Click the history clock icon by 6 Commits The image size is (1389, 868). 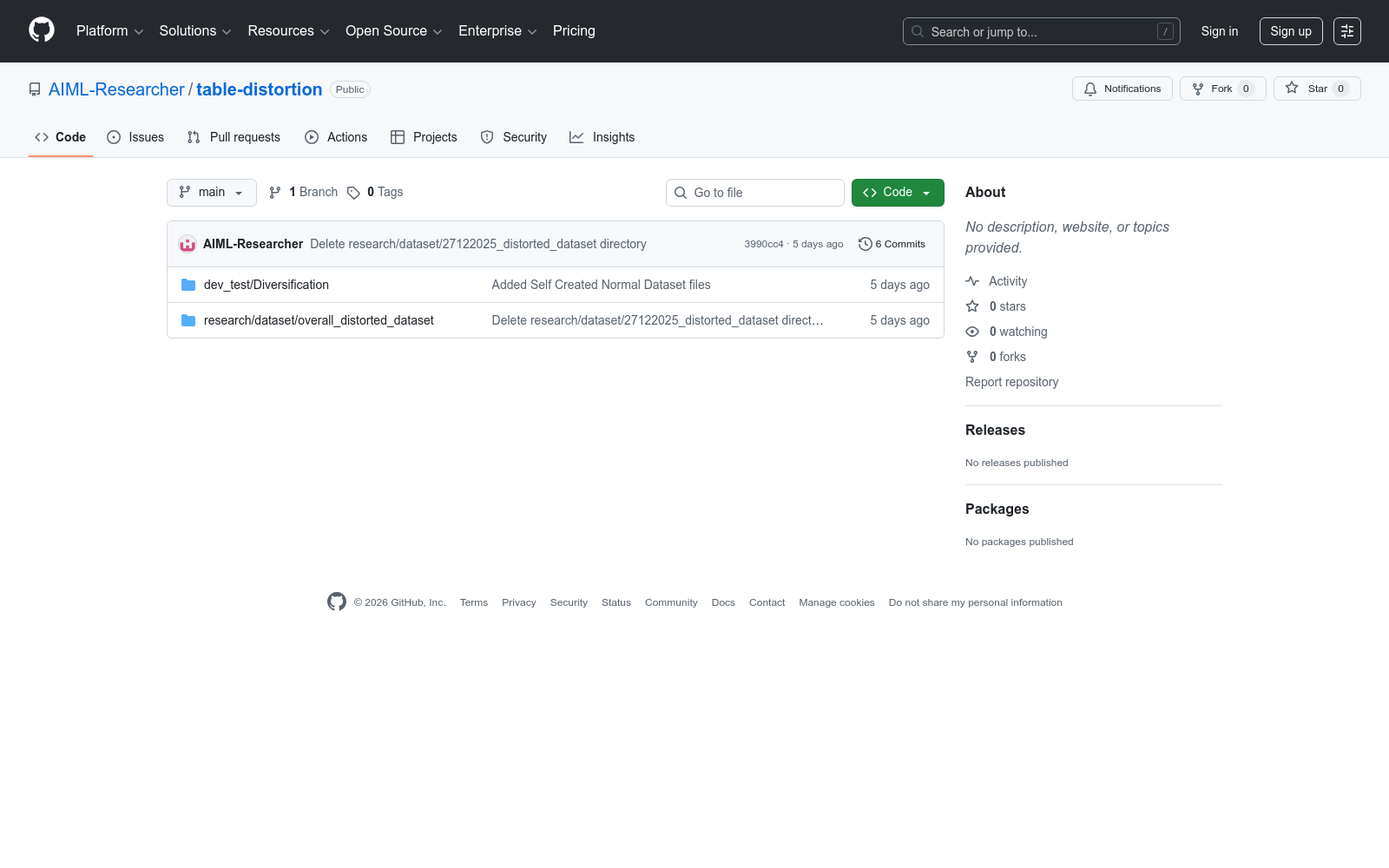point(865,244)
